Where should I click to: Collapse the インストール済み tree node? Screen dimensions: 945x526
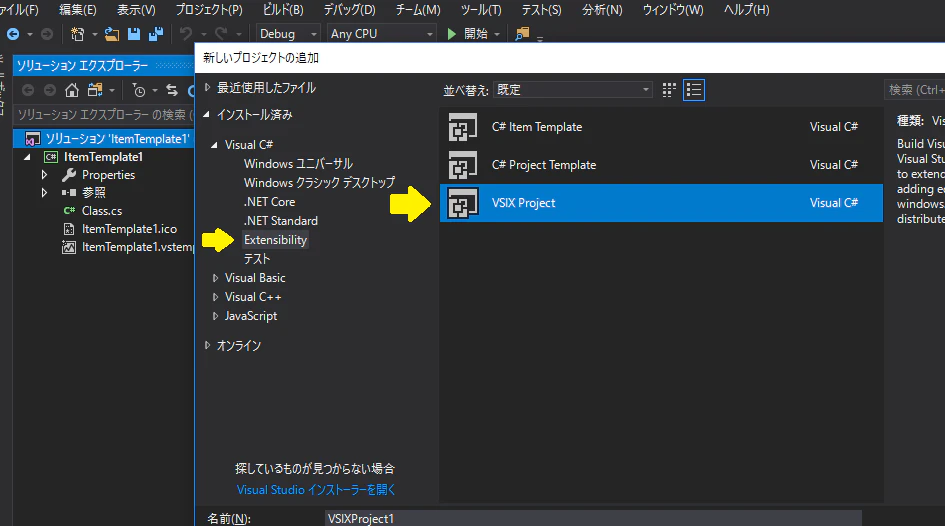(x=207, y=114)
